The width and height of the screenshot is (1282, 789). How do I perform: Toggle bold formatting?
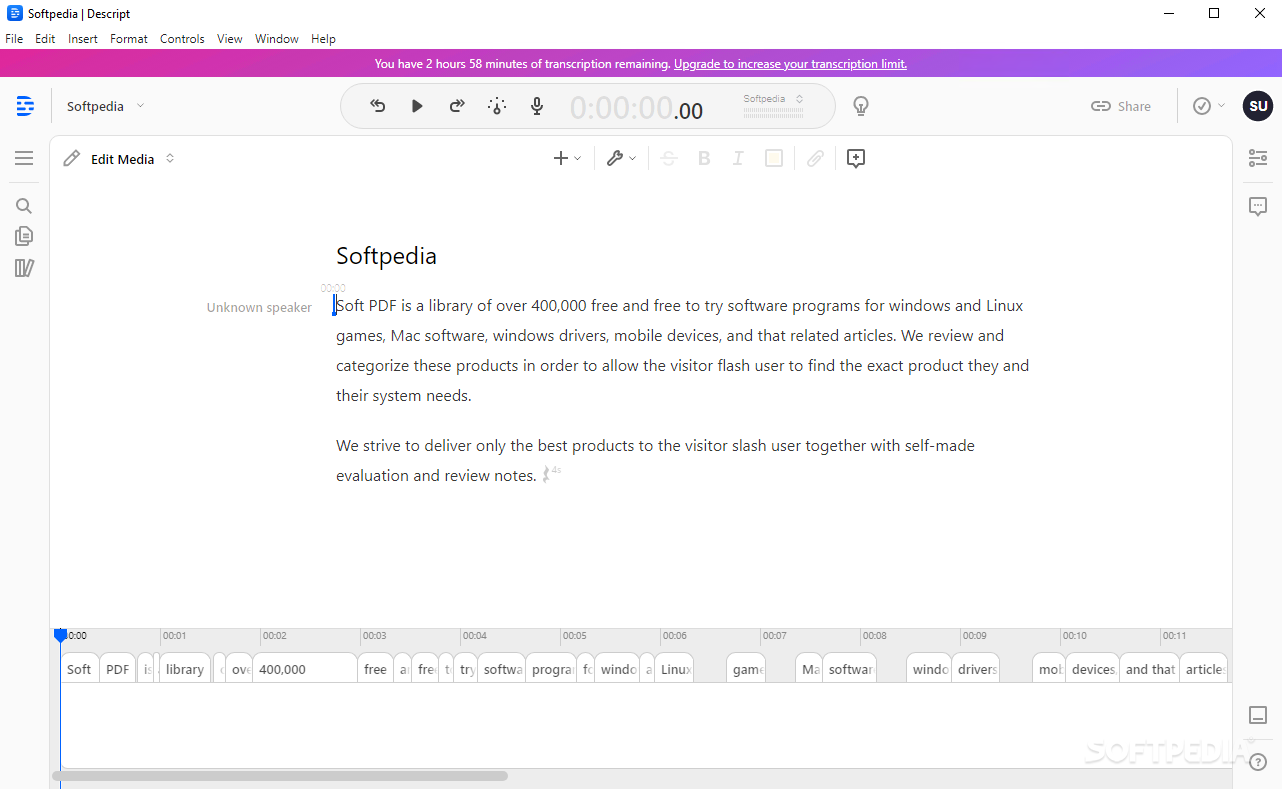pyautogui.click(x=704, y=158)
